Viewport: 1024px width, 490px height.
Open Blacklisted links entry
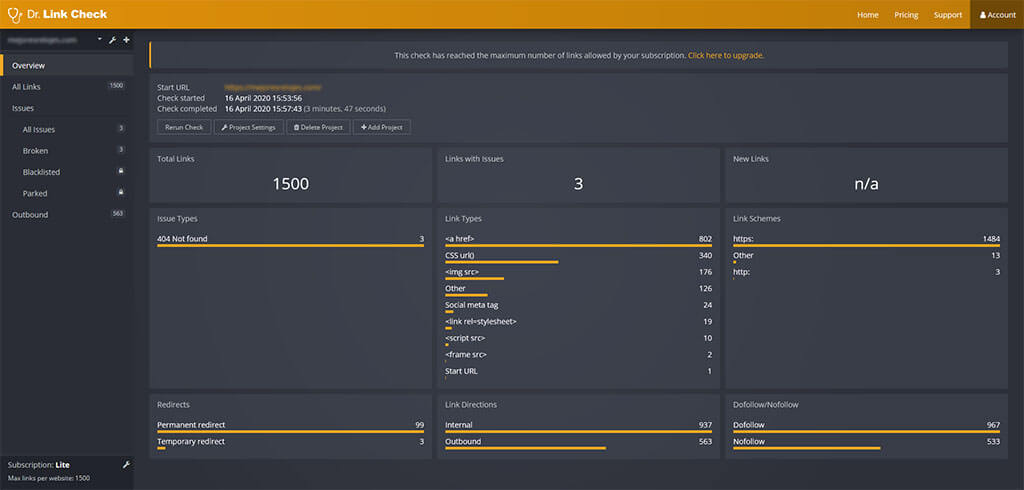(67, 172)
